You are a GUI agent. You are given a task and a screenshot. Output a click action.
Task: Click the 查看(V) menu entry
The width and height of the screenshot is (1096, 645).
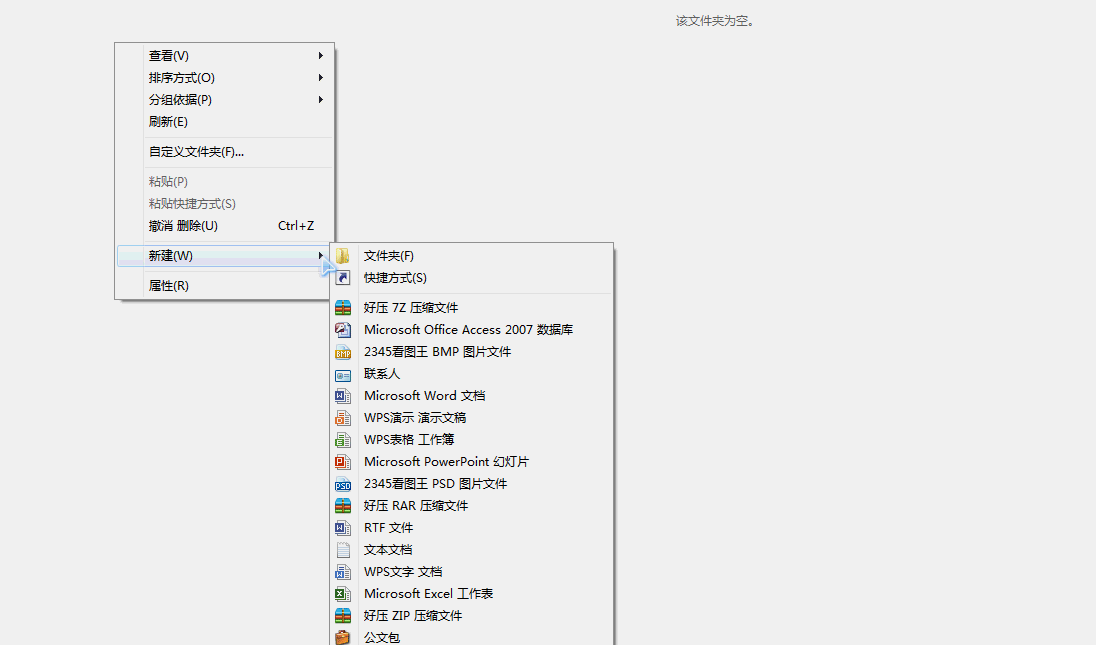click(x=168, y=56)
